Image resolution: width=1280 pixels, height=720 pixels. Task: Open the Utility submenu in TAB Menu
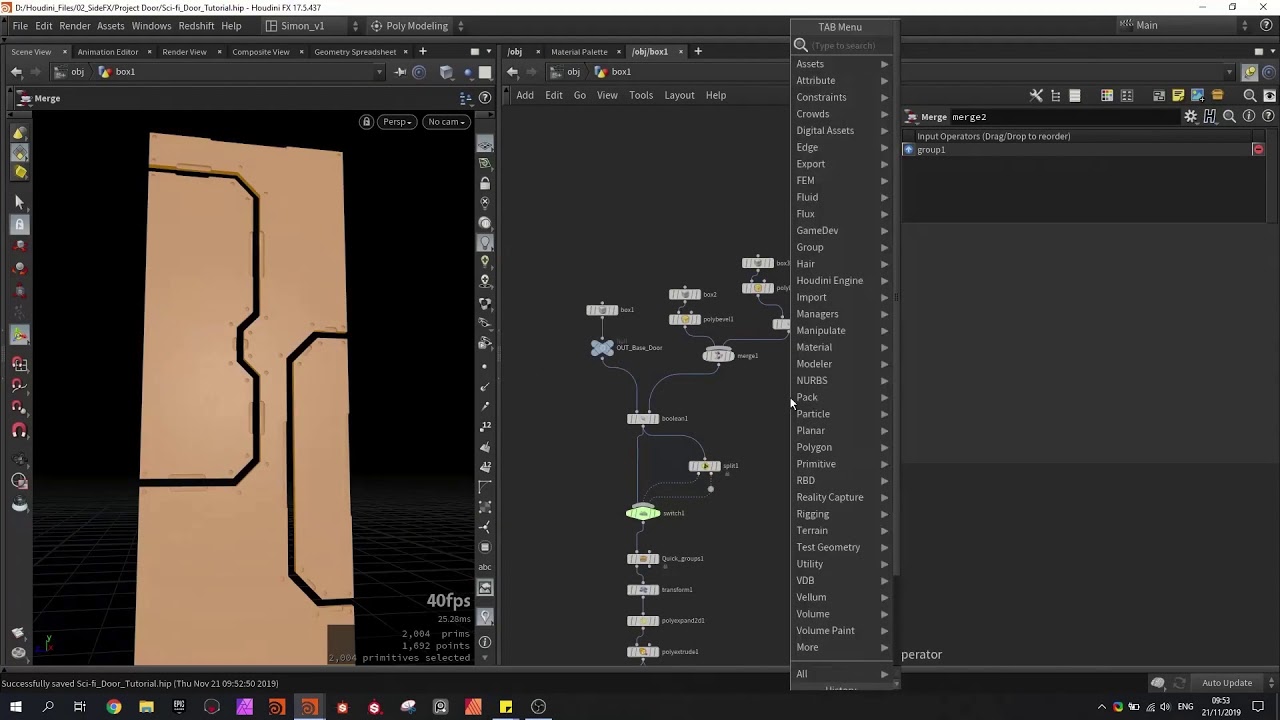[841, 564]
